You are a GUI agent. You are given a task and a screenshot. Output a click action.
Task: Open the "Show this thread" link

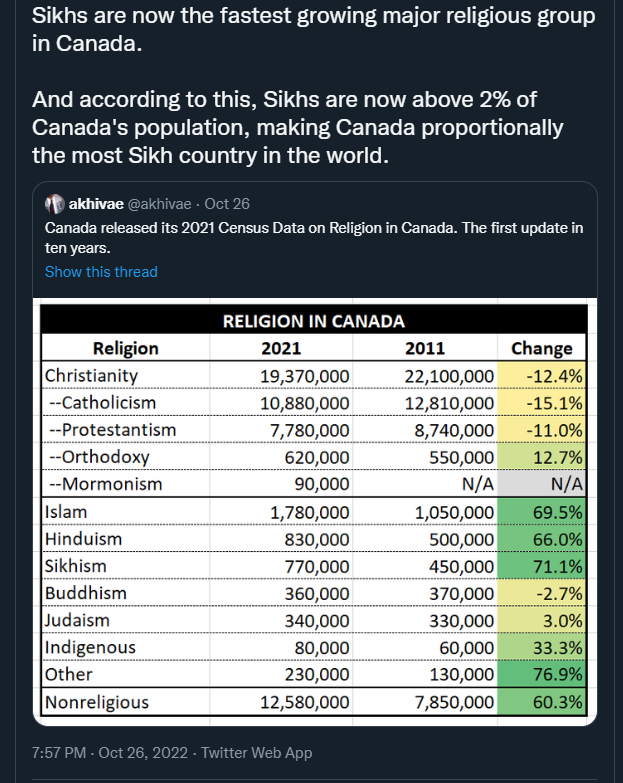[101, 272]
